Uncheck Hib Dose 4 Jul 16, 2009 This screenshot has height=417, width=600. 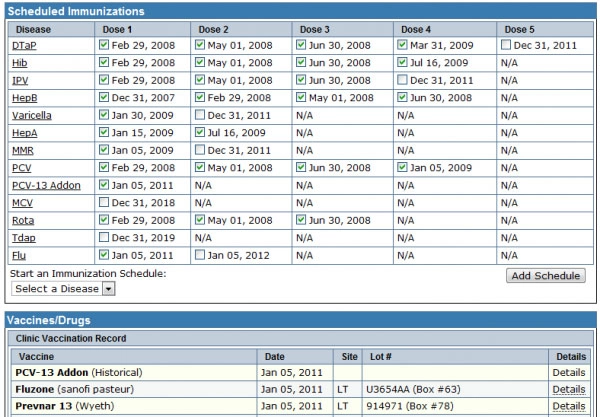pos(402,62)
